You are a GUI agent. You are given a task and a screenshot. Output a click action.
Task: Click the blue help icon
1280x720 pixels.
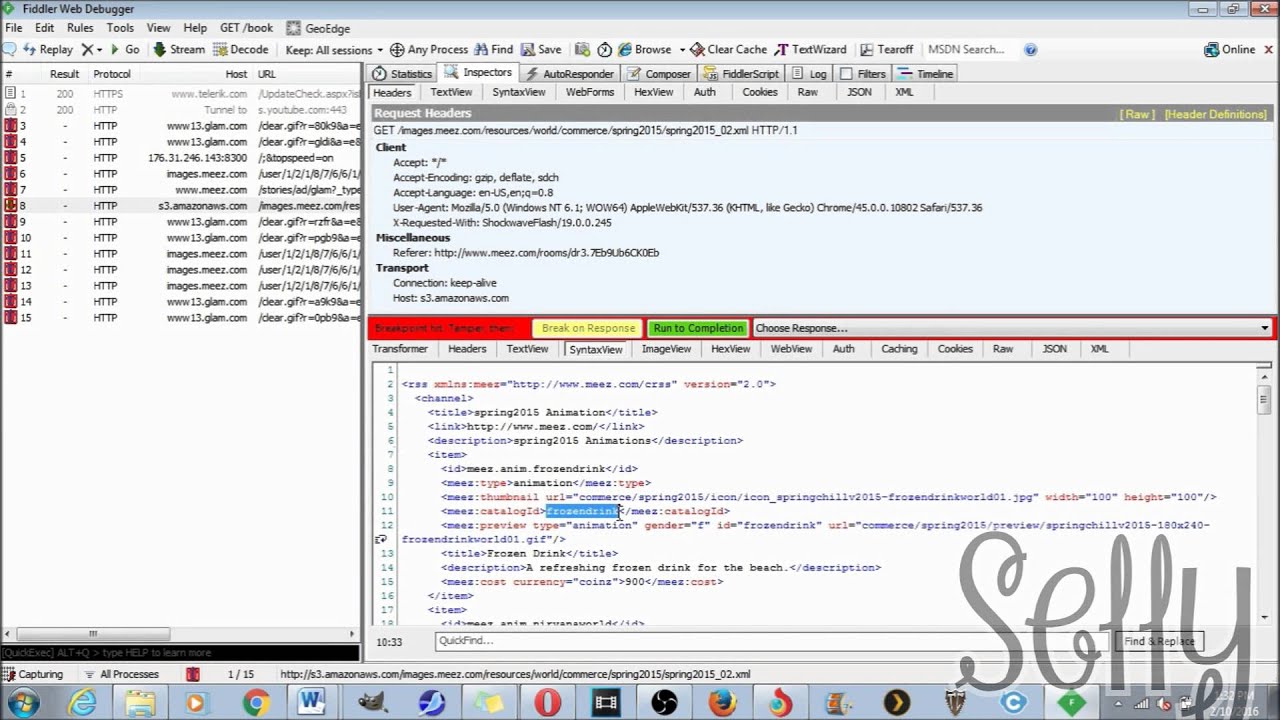1031,49
